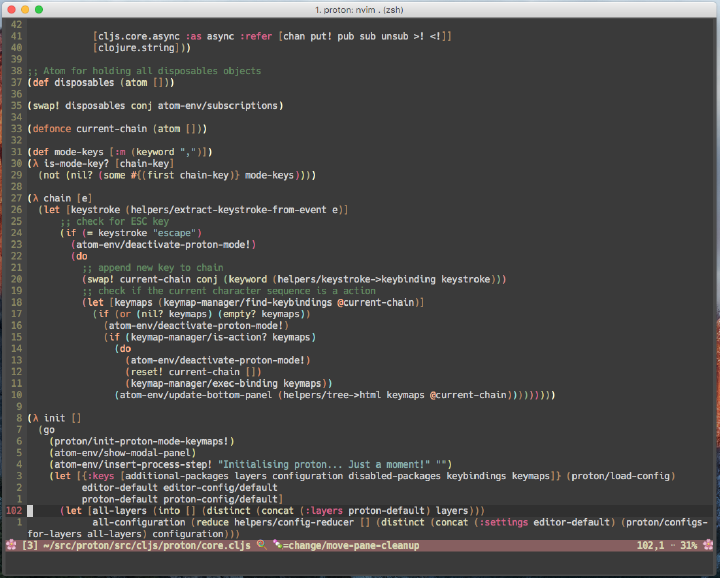Click 'atom-env/show-modal-panel' call

click(123, 453)
